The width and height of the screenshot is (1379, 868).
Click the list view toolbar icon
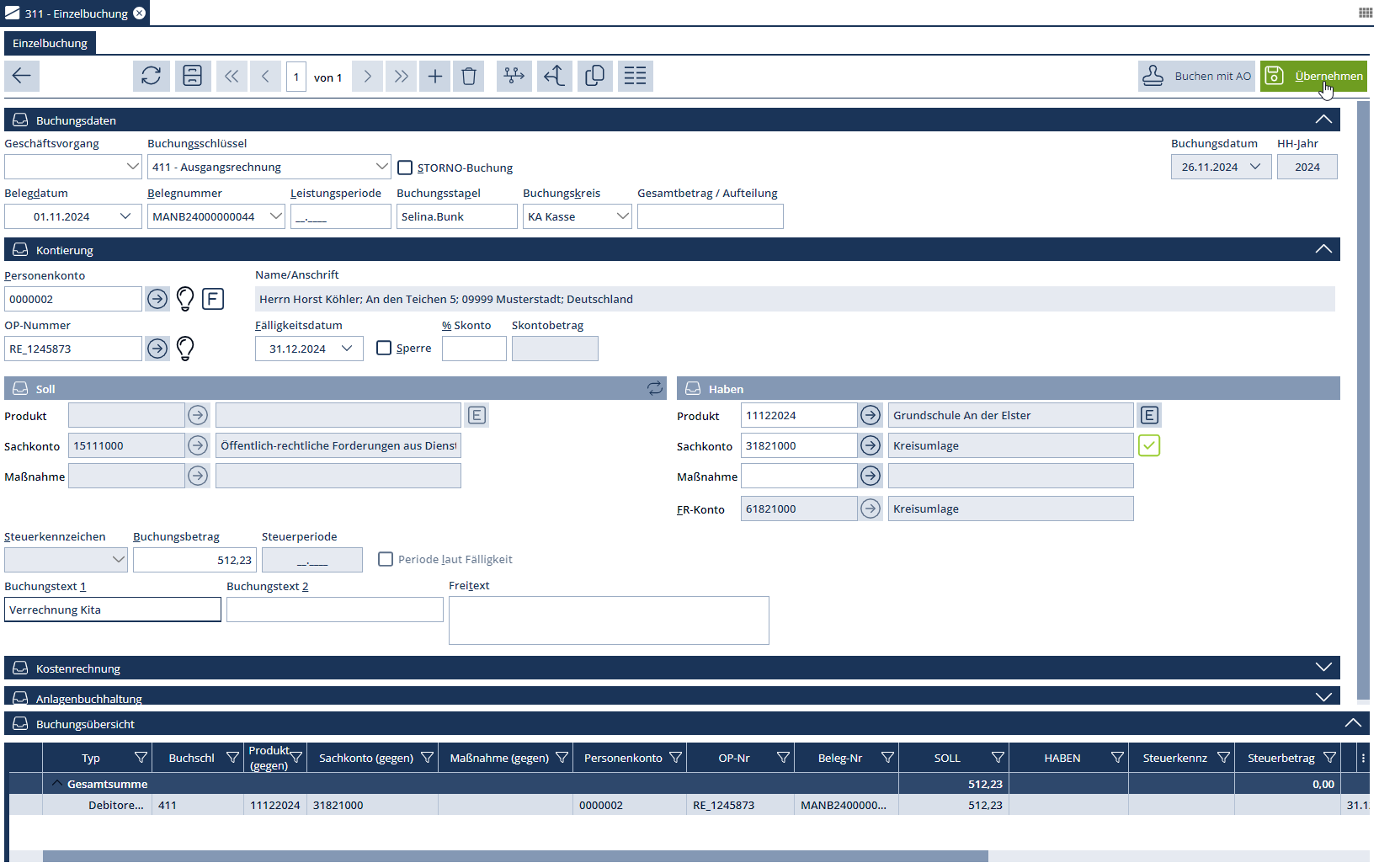point(636,77)
